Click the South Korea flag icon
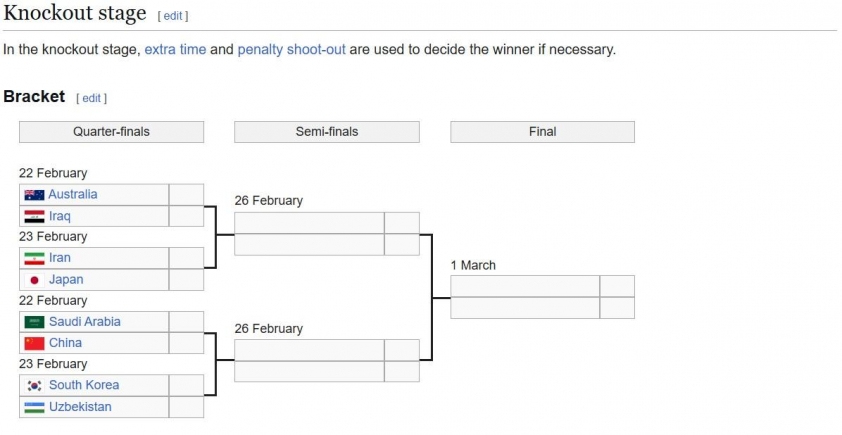The width and height of the screenshot is (842, 435). pos(34,386)
